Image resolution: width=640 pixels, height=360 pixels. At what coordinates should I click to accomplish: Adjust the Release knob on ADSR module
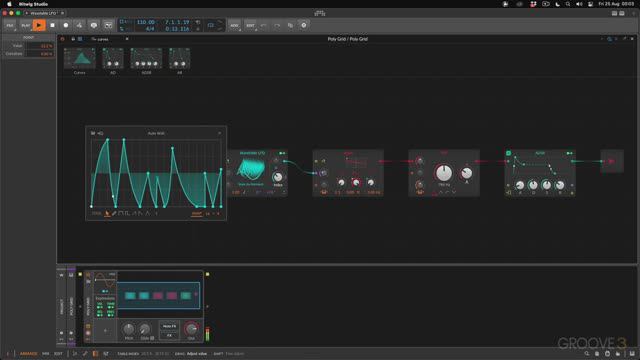(560, 185)
